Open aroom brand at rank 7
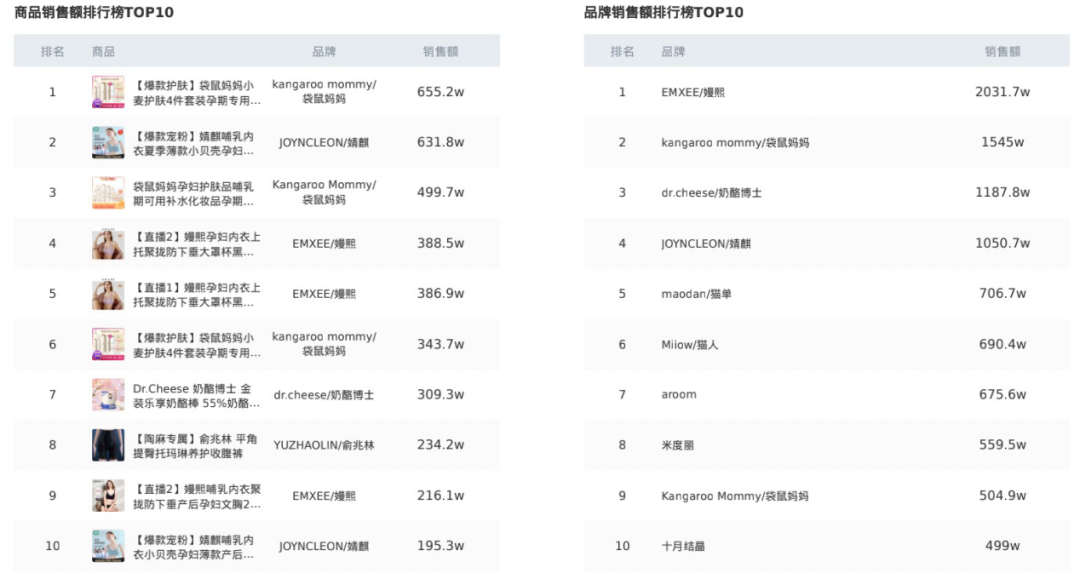 click(678, 394)
